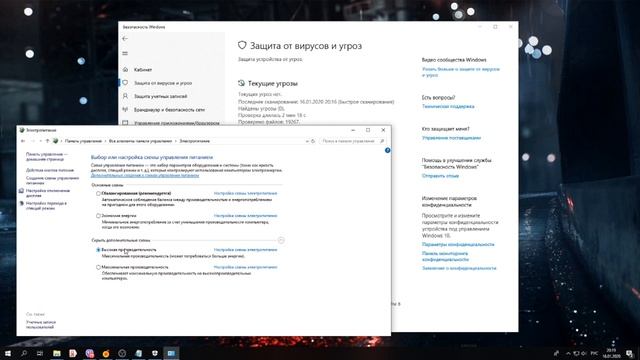Open Техническая поддержка link
The width and height of the screenshot is (640, 360).
pos(448,107)
